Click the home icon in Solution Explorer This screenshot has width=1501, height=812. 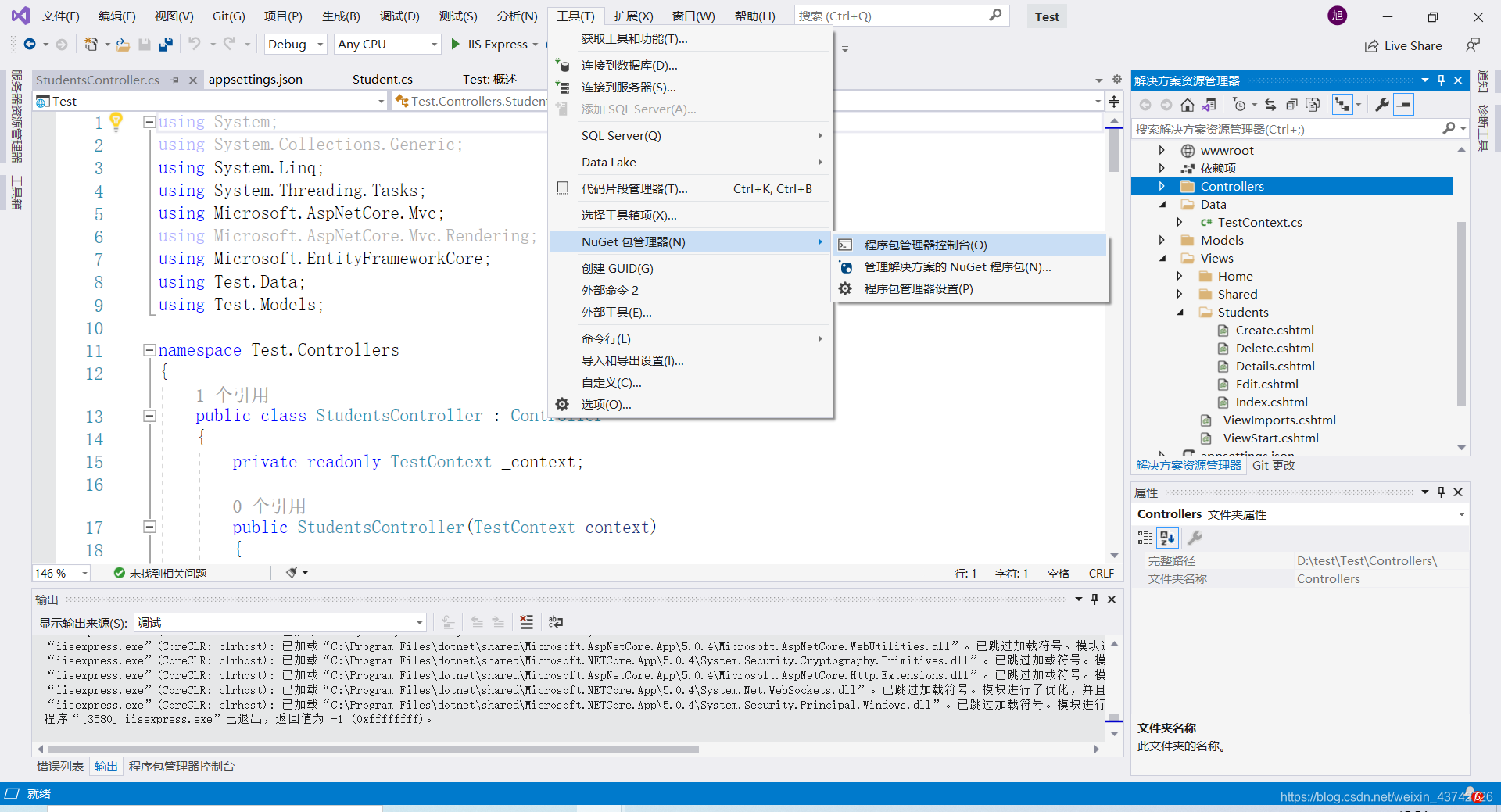tap(1188, 105)
